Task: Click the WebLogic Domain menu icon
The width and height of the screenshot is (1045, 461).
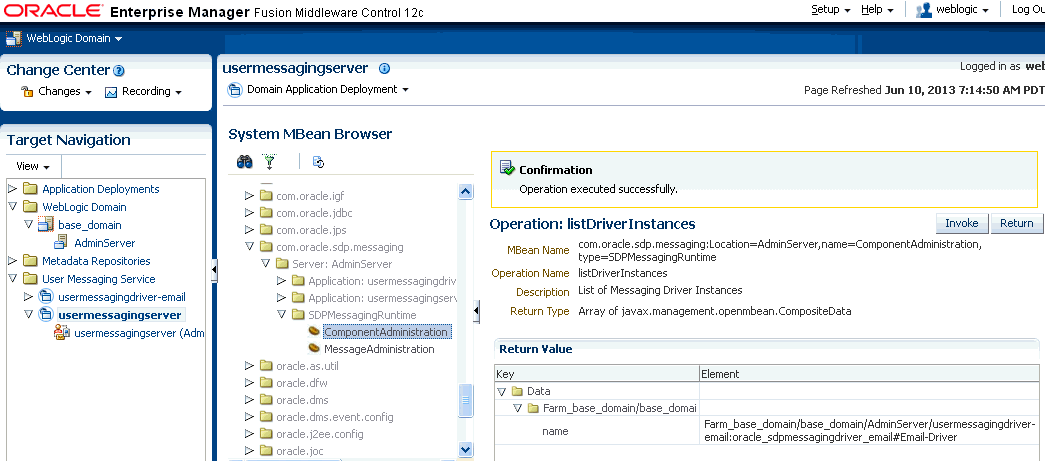Action: click(x=14, y=39)
